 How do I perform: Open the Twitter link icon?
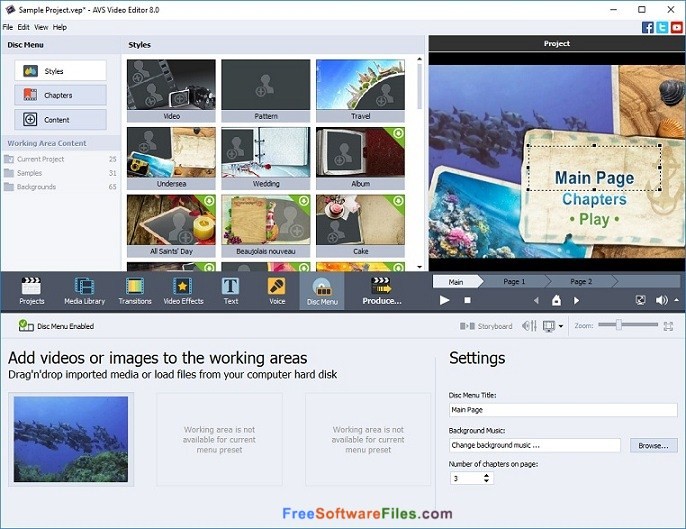662,28
